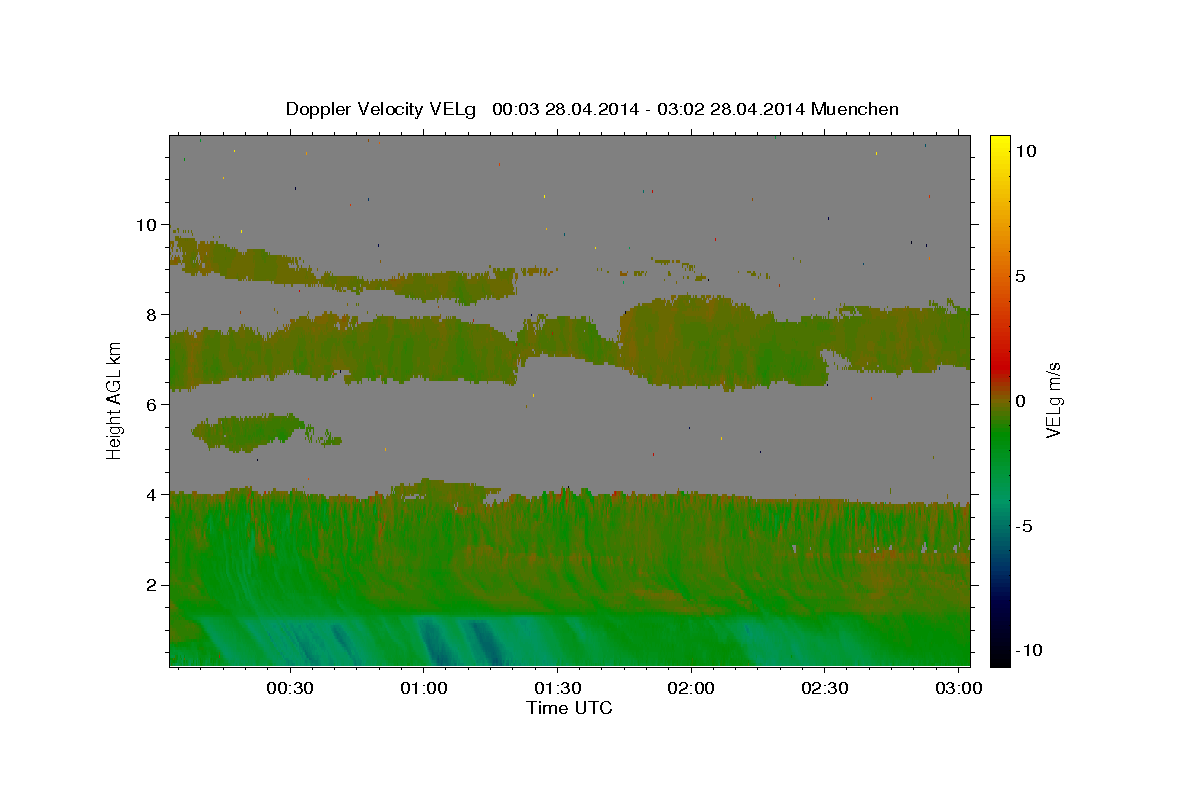
Task: Click the dark blue streak near 01:00 at bottom
Action: point(433,640)
